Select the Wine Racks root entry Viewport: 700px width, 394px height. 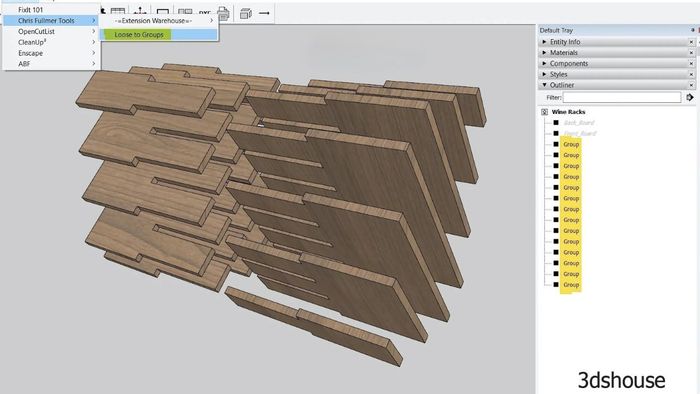pyautogui.click(x=568, y=112)
